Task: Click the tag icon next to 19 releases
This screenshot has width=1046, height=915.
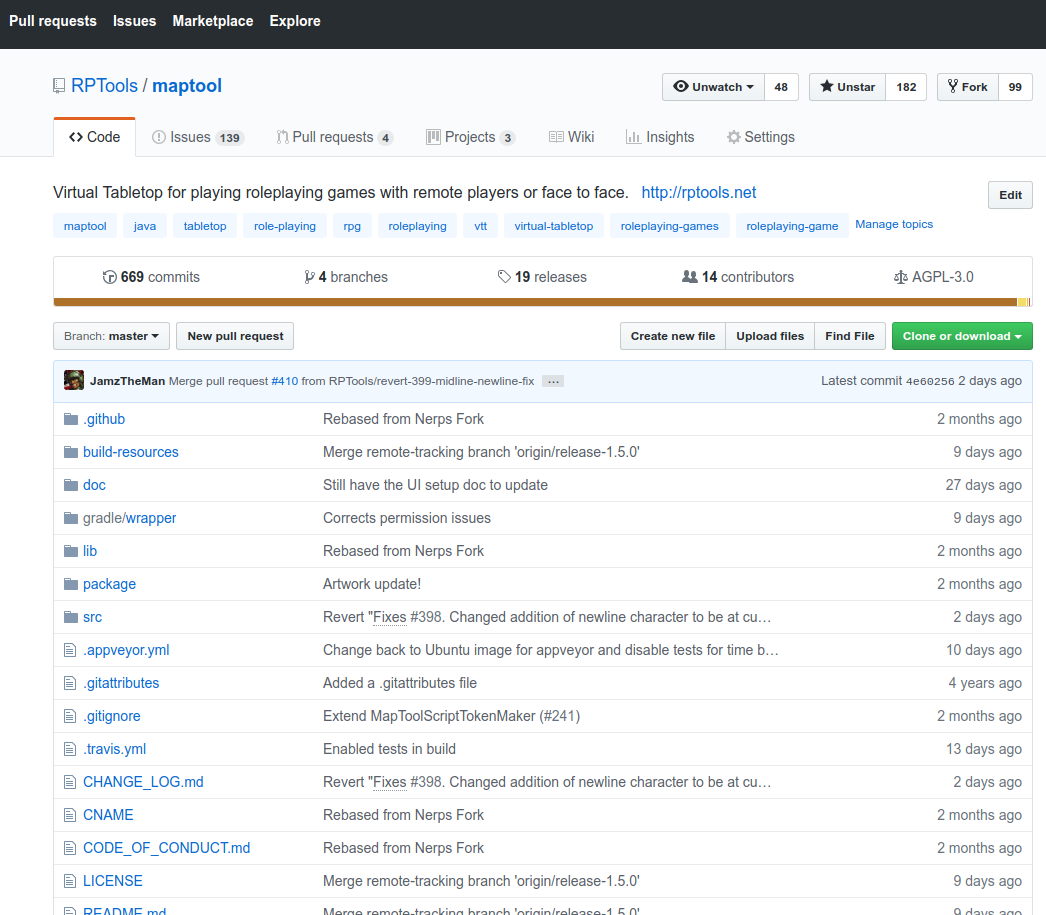Action: click(504, 277)
